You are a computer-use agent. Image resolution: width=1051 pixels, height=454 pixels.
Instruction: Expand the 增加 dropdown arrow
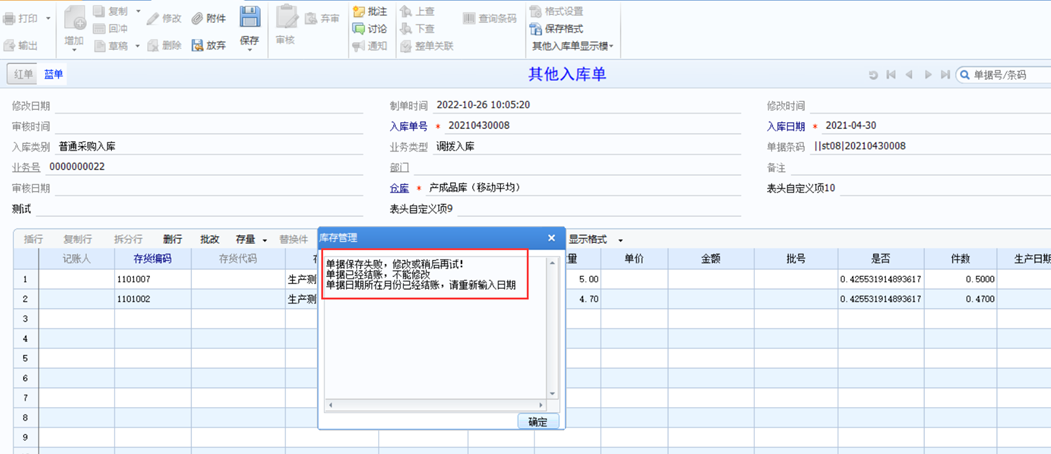click(74, 51)
